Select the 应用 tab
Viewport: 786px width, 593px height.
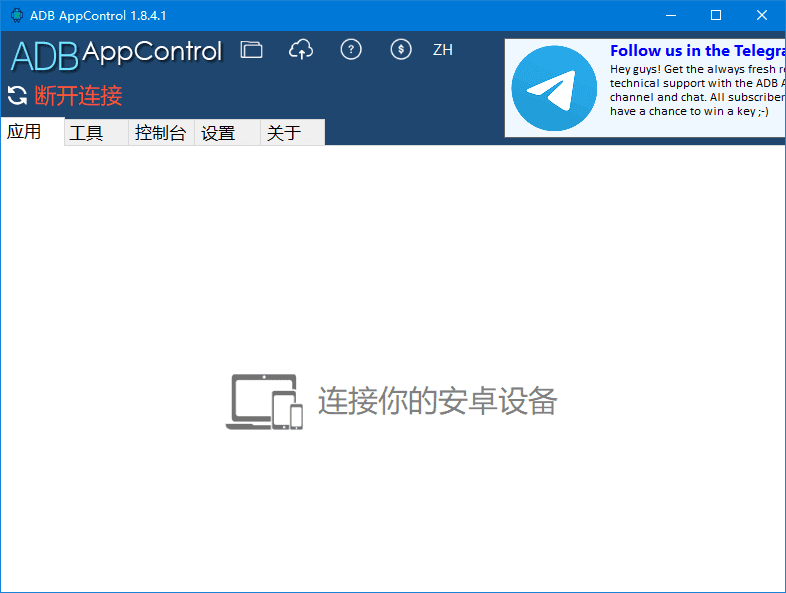(33, 131)
